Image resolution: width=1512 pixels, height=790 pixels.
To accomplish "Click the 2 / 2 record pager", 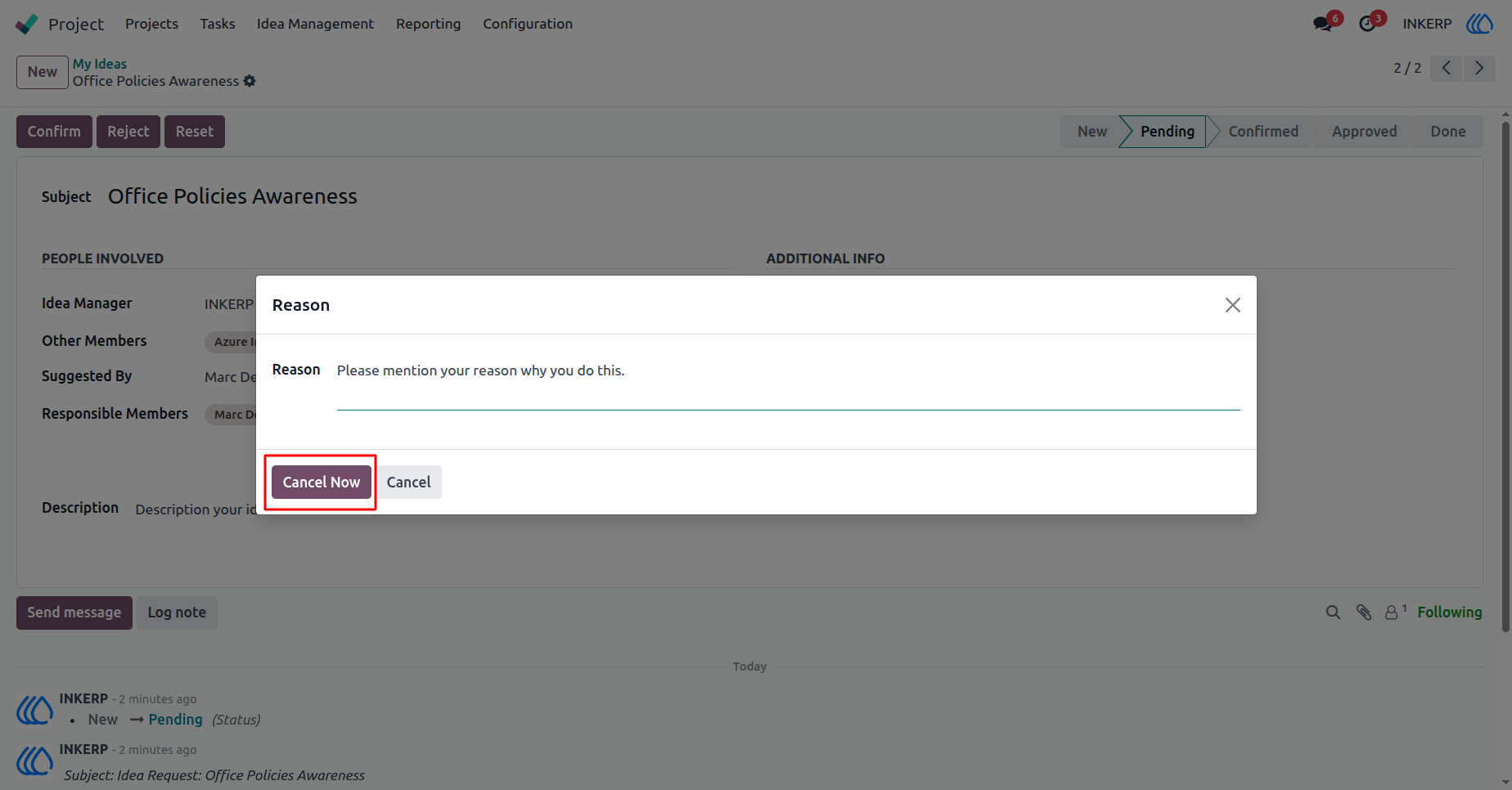I will pyautogui.click(x=1407, y=68).
